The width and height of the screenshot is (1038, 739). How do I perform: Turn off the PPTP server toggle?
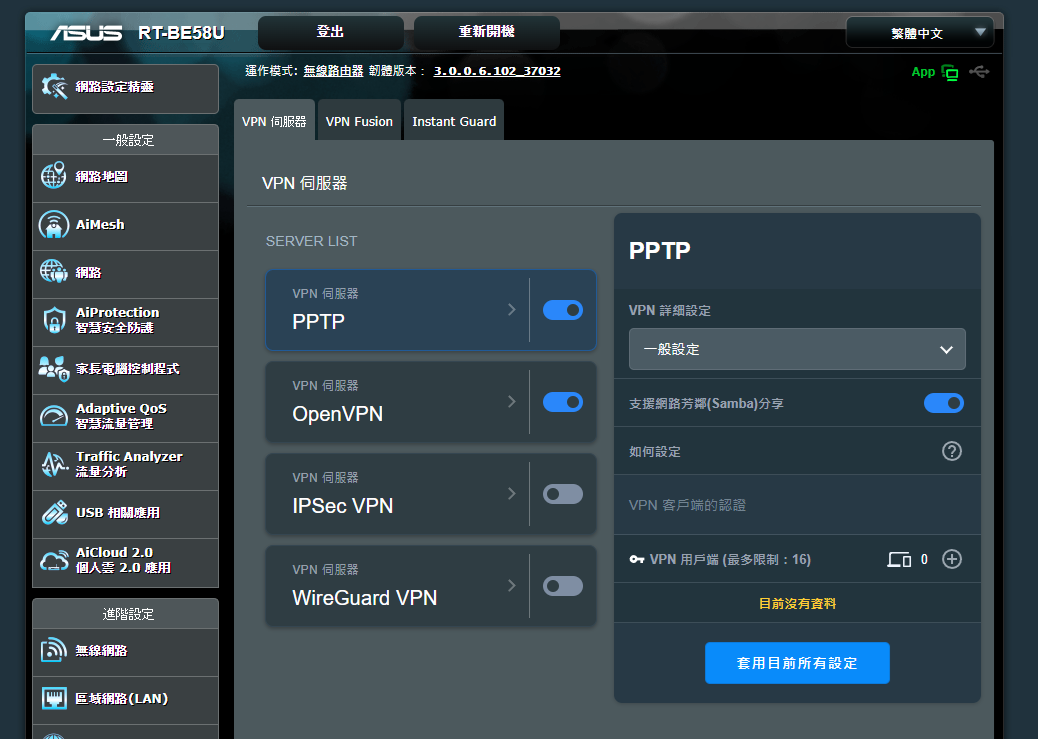pyautogui.click(x=563, y=310)
